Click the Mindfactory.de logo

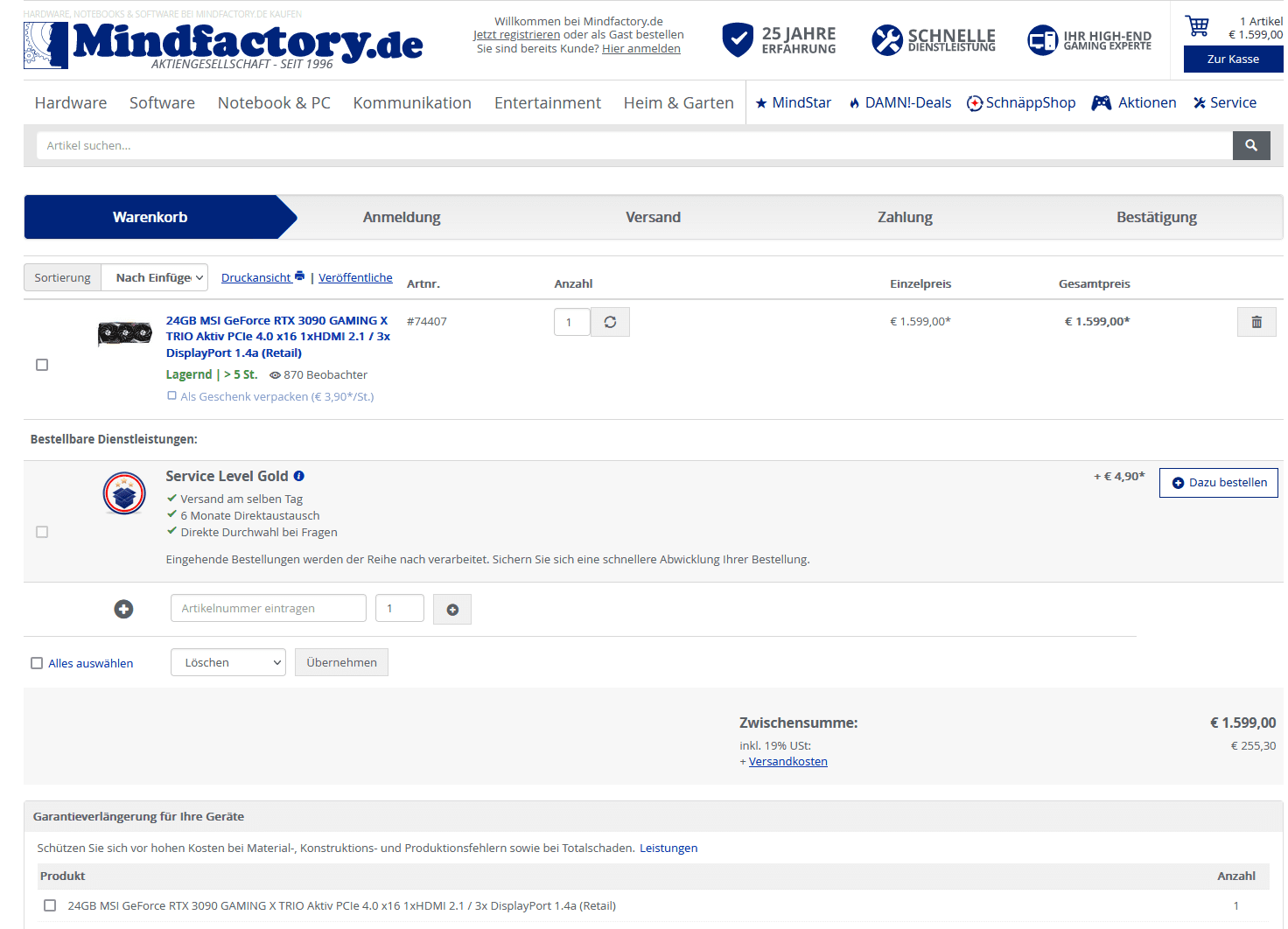click(x=223, y=45)
